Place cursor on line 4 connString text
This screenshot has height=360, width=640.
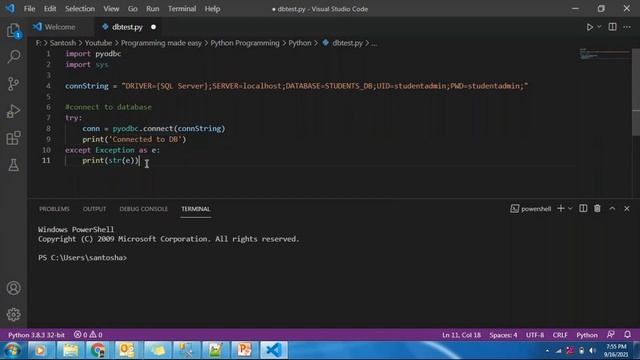tap(87, 86)
